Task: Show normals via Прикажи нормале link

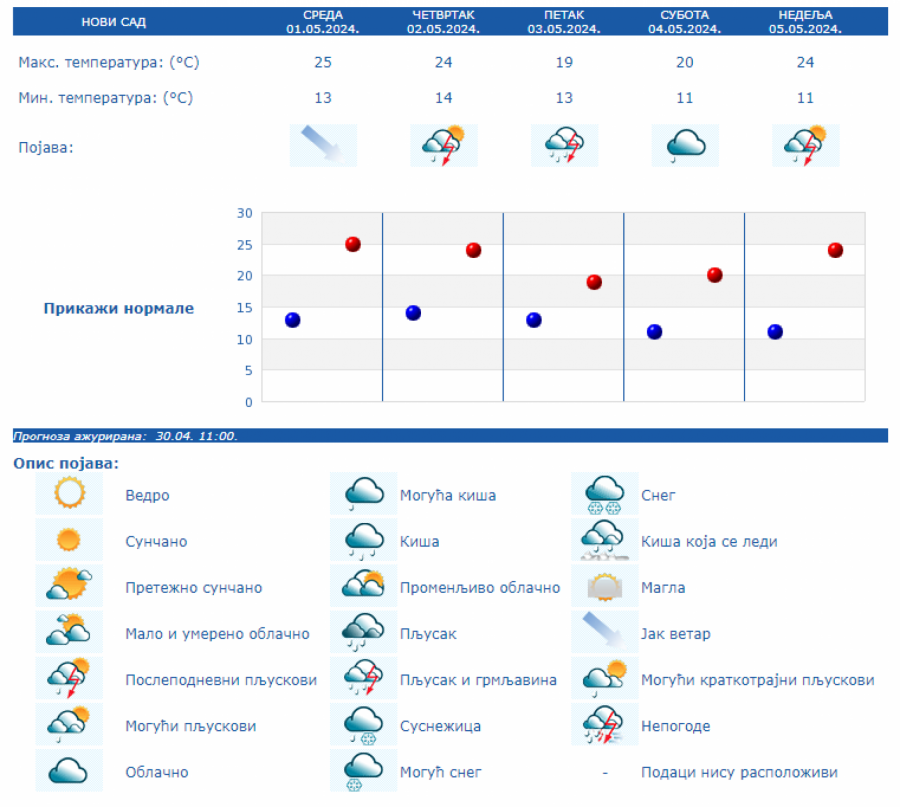Action: click(118, 308)
